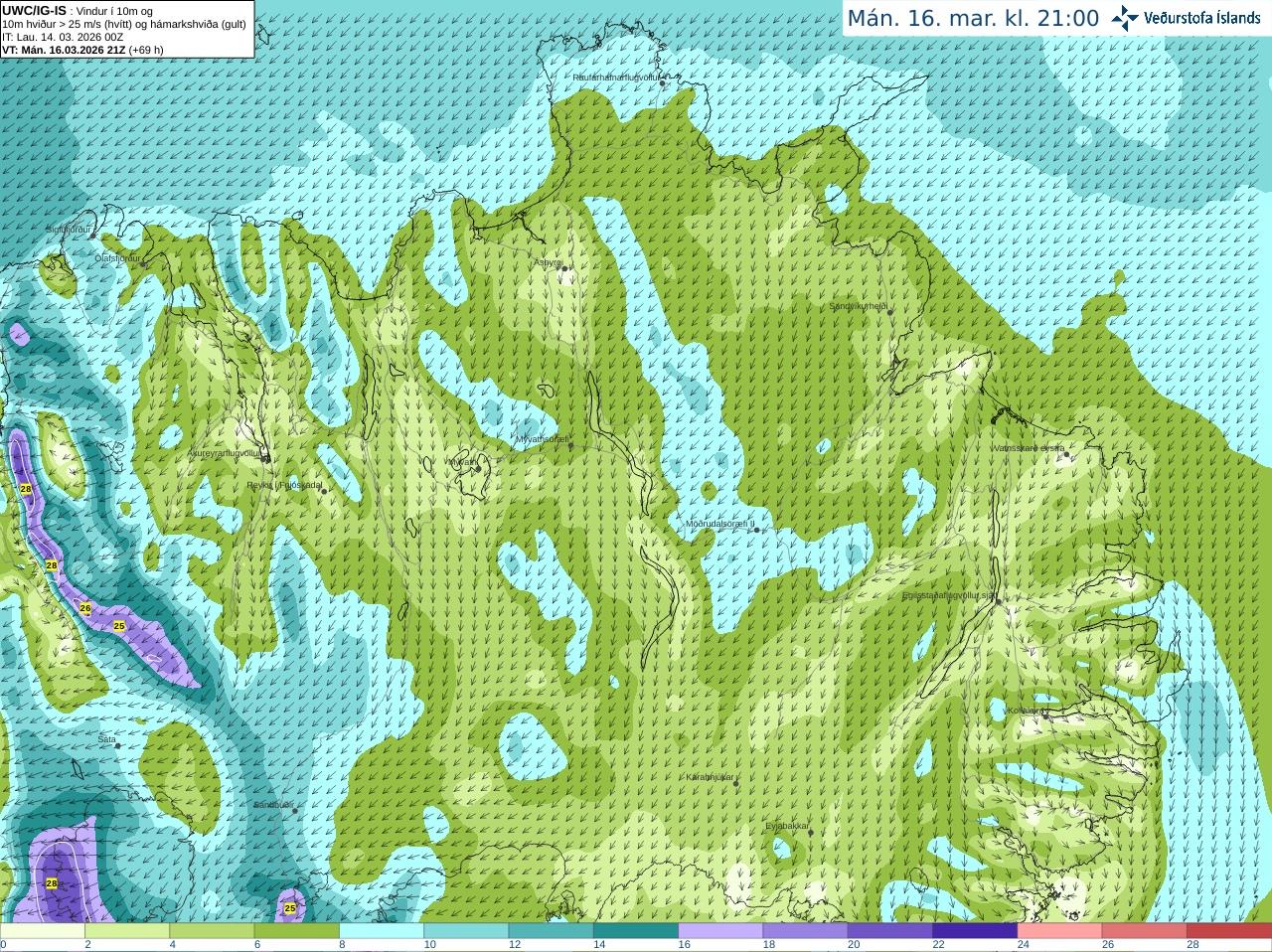Click the 'Vatnsskarð eystra' station label

1028,448
